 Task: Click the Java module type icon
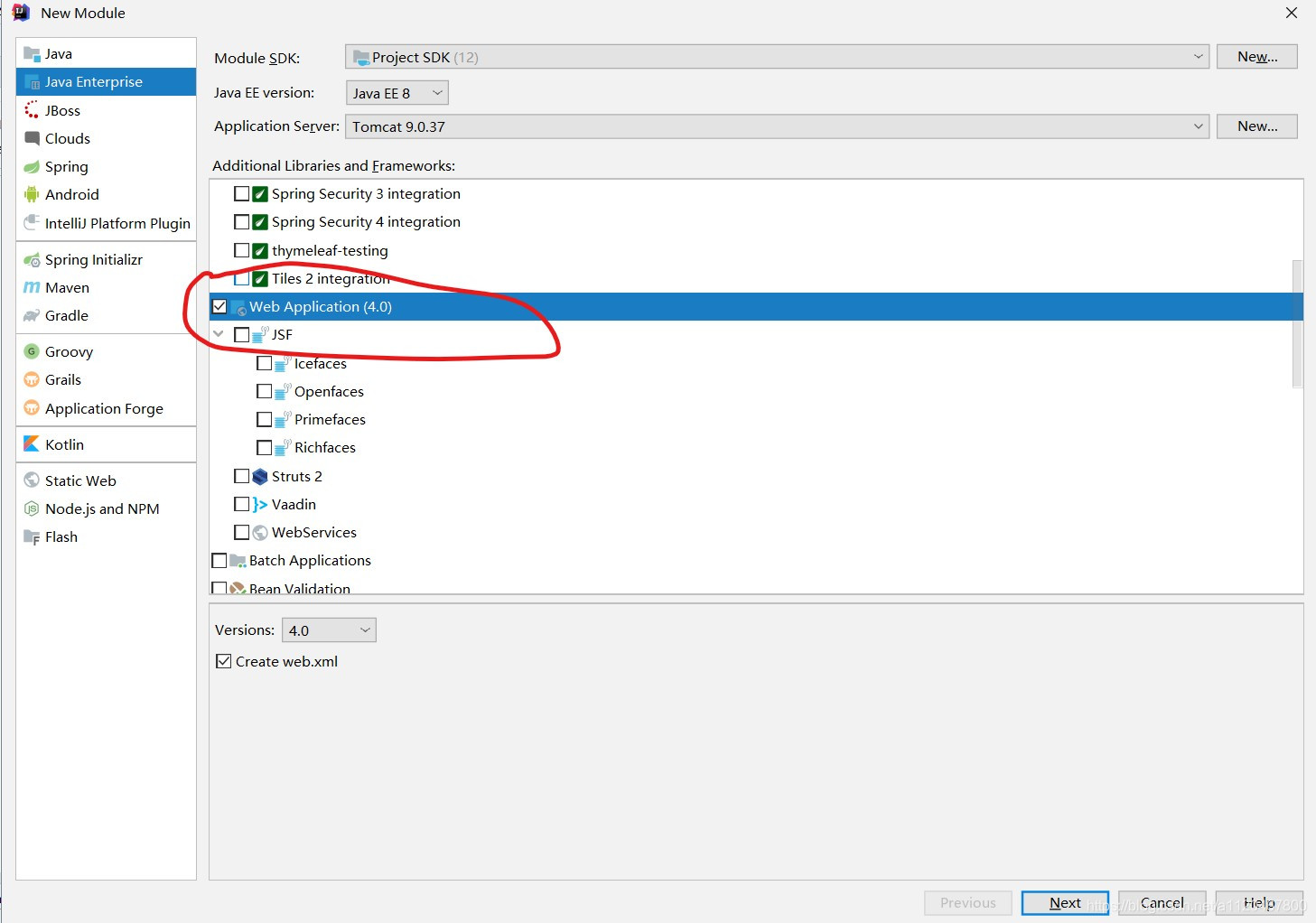(x=33, y=54)
